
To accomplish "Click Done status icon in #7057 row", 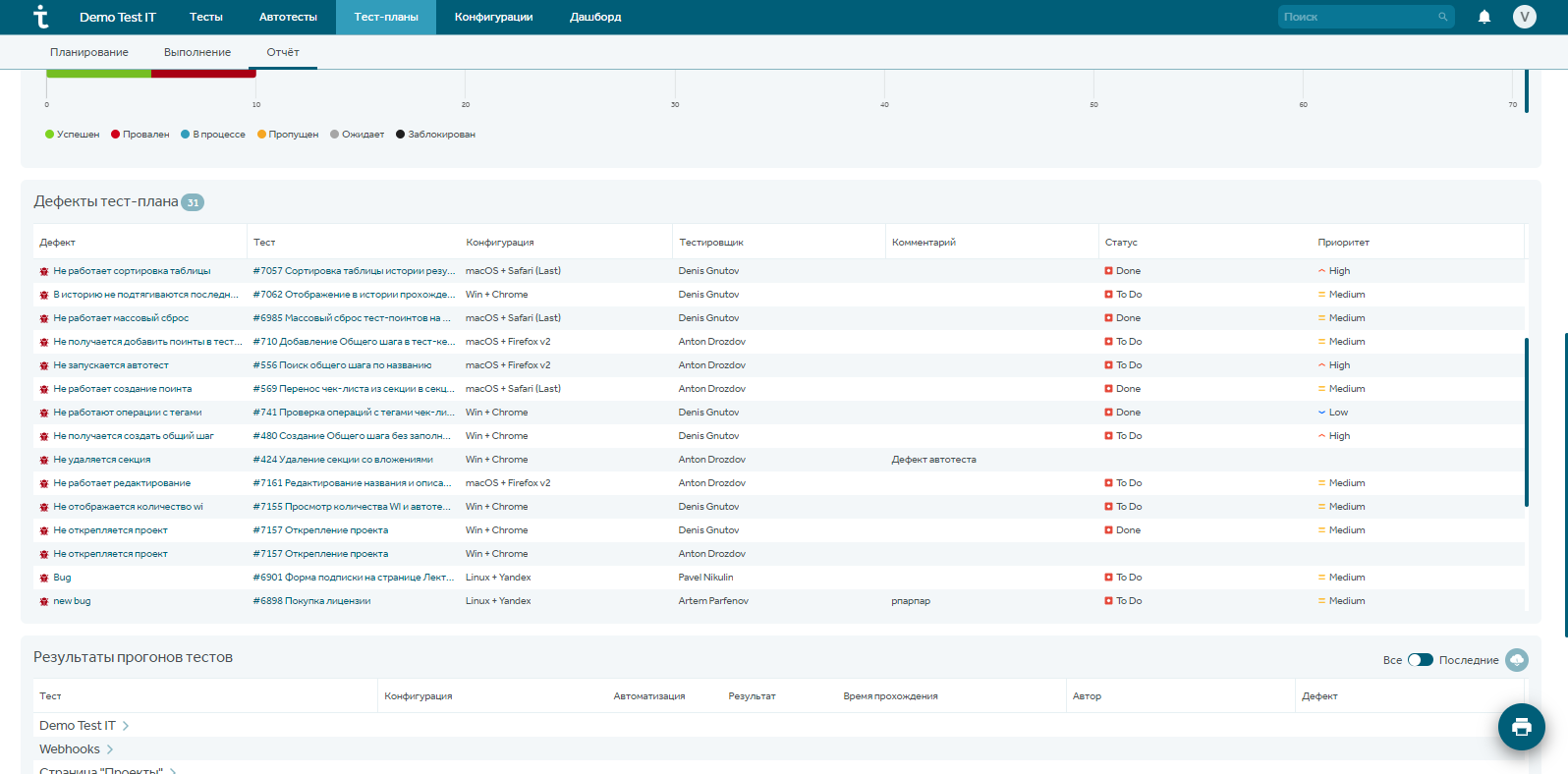I will (1108, 271).
